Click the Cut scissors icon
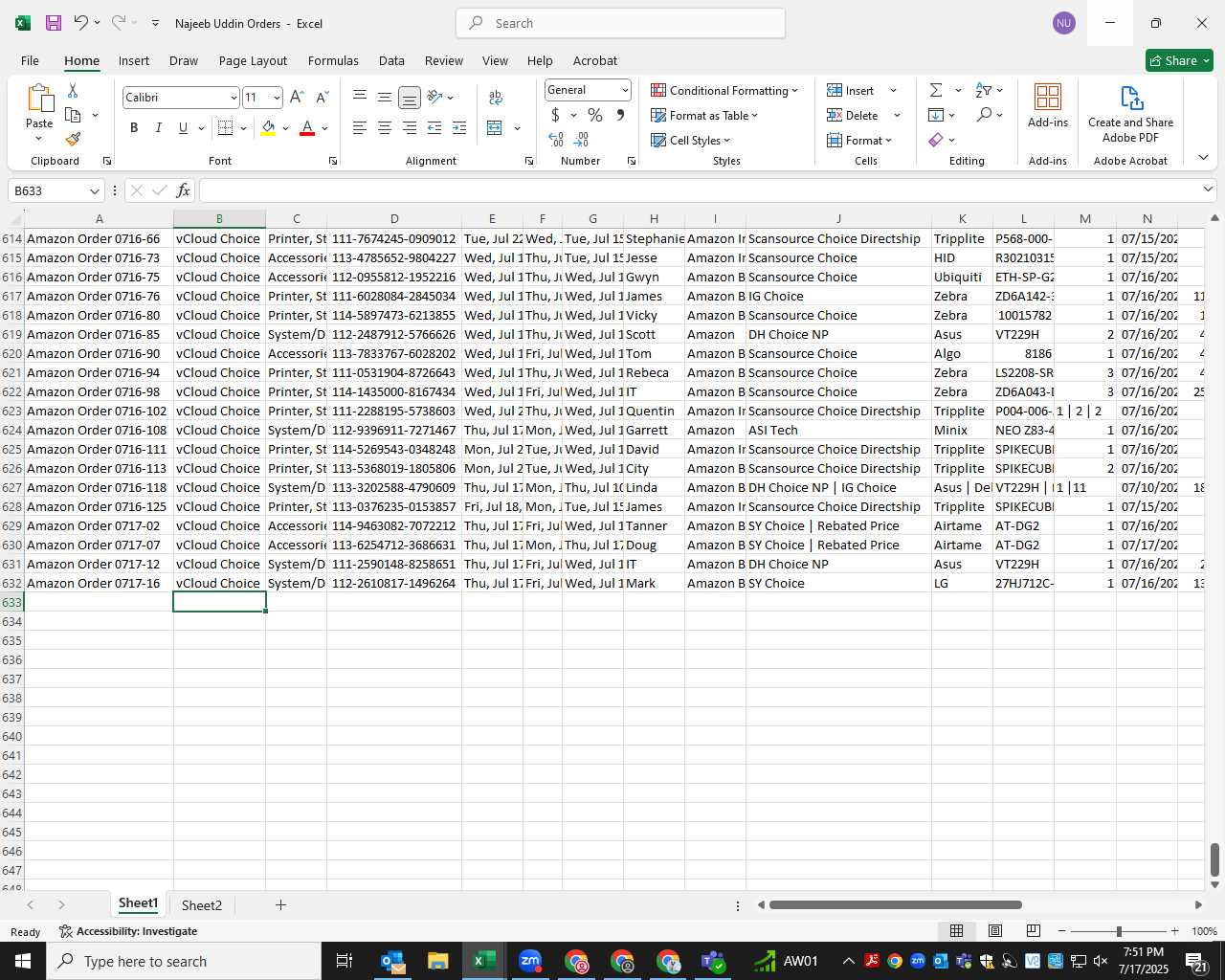The height and width of the screenshot is (980, 1225). (73, 90)
